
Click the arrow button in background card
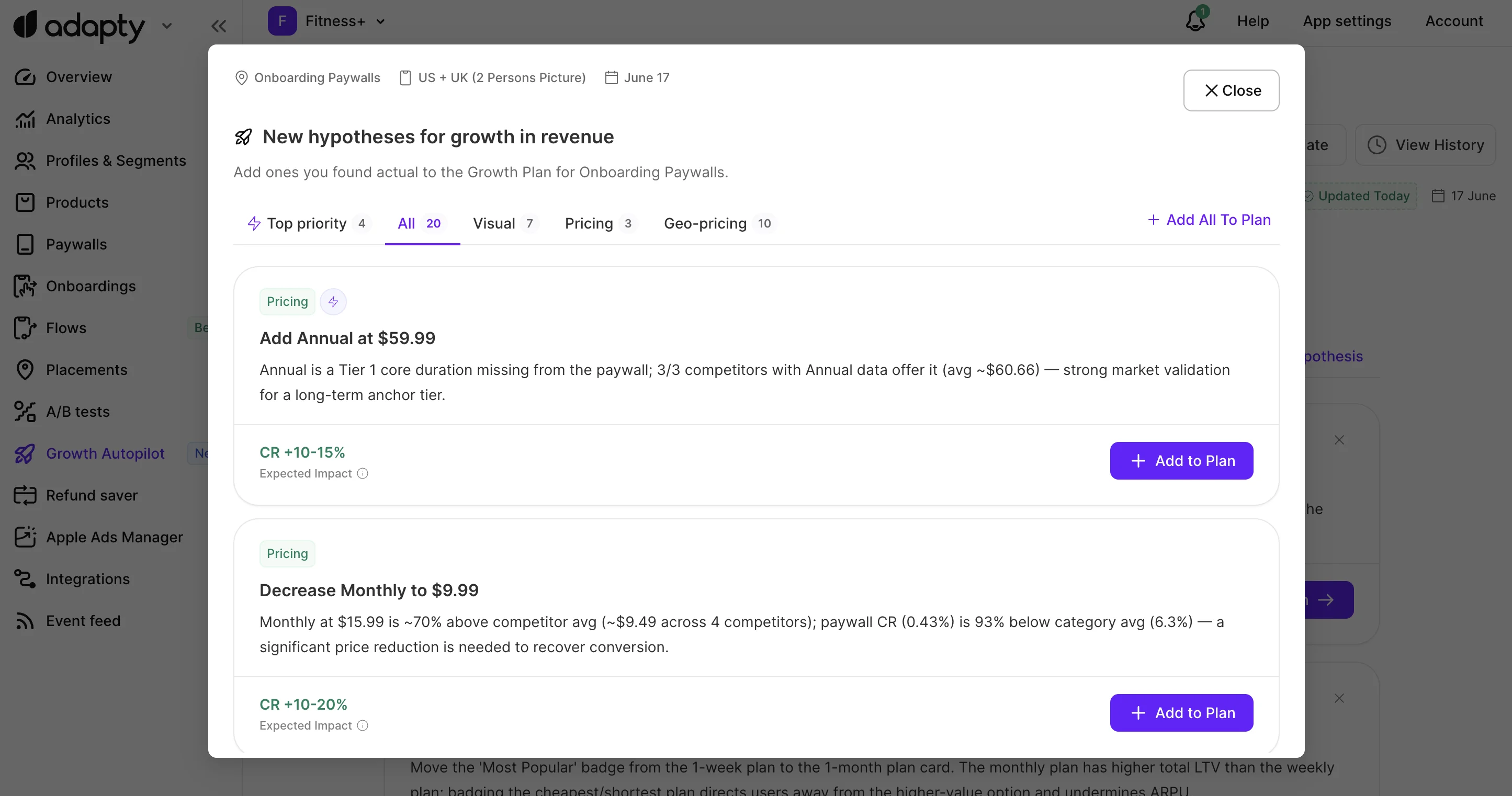click(x=1329, y=599)
